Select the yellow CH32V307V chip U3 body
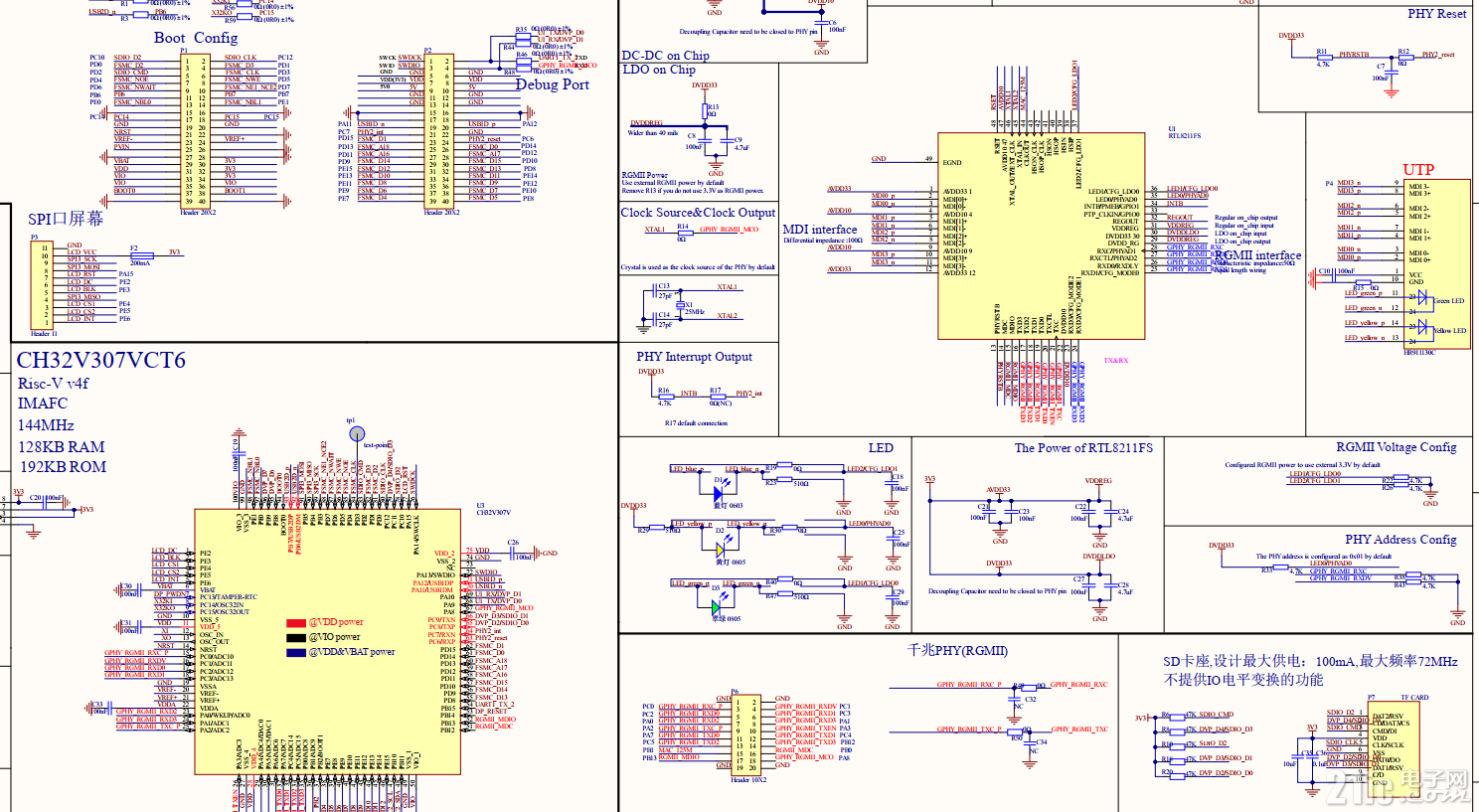 (x=327, y=642)
